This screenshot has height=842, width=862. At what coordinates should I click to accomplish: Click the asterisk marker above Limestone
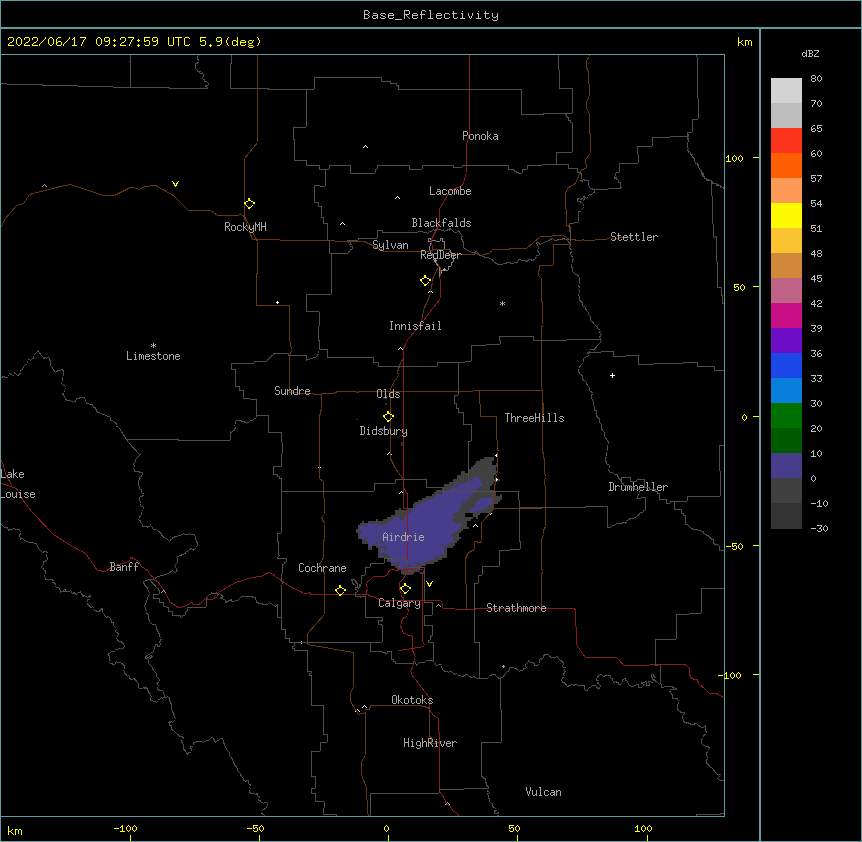tap(153, 346)
